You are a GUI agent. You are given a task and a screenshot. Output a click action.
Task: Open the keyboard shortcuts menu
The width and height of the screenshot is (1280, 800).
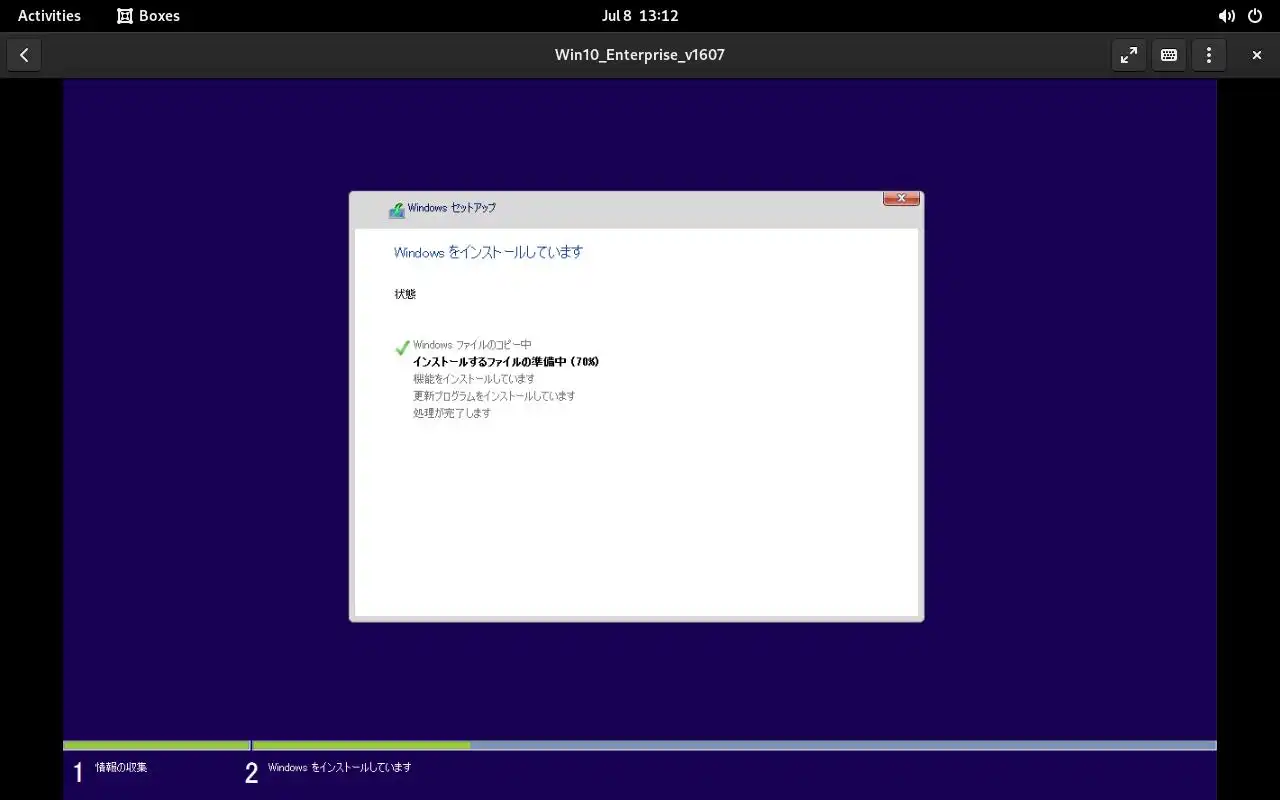(1169, 55)
